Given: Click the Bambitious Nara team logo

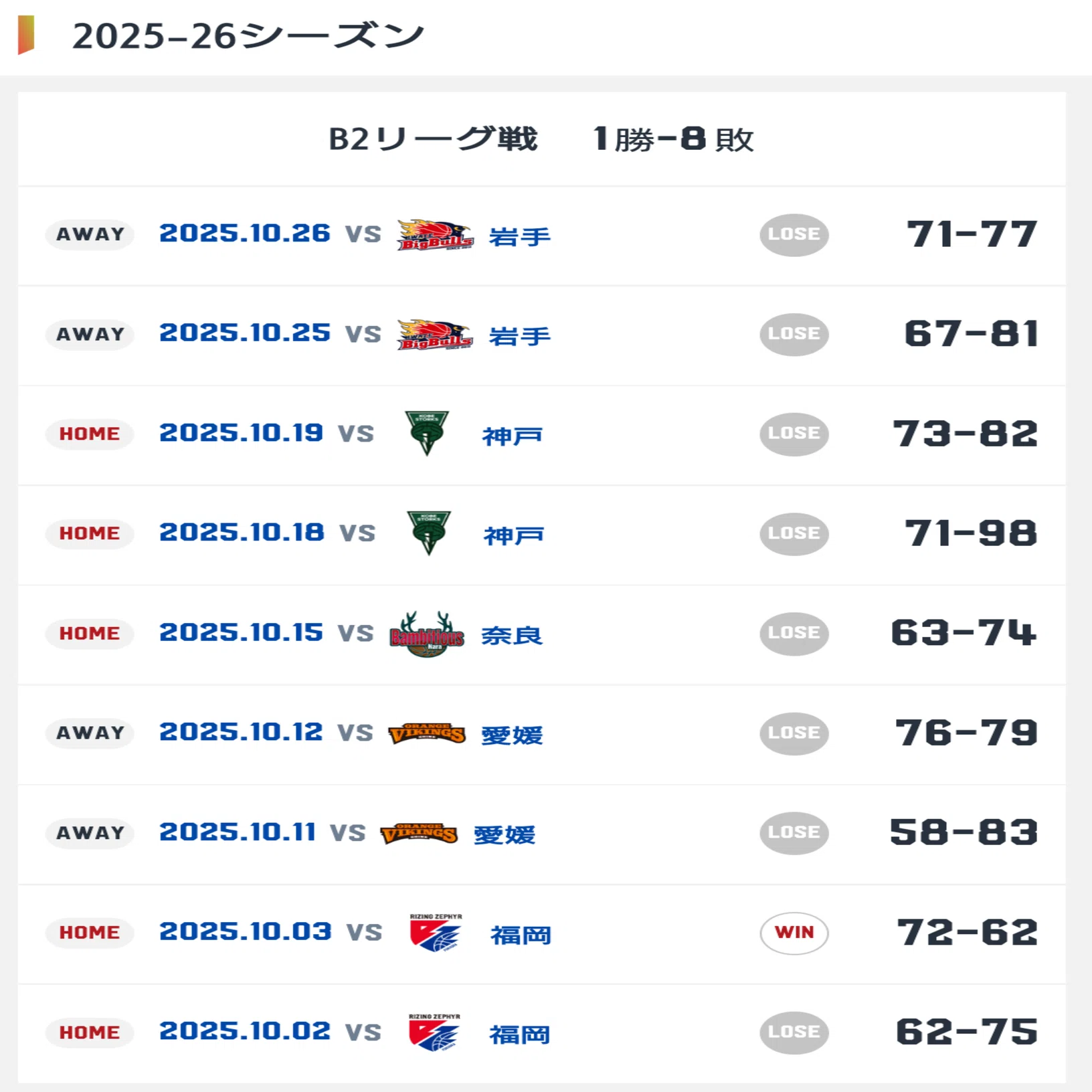Looking at the screenshot, I should tap(427, 634).
